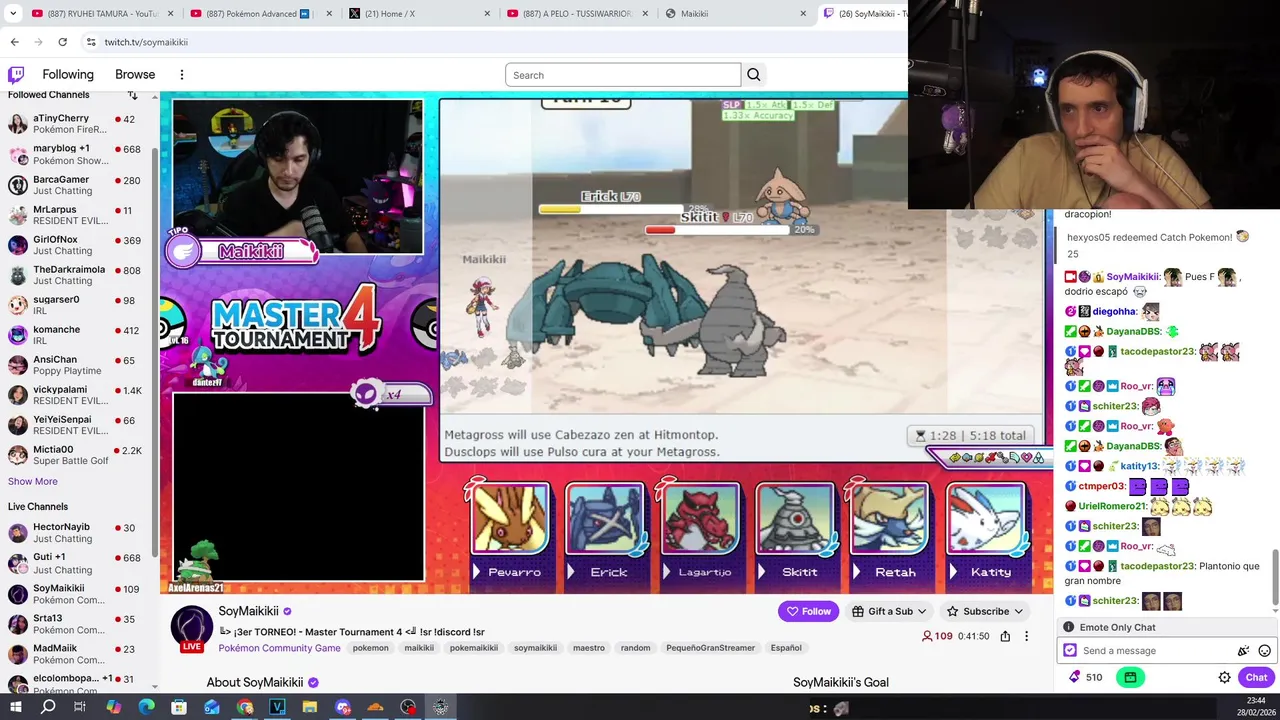This screenshot has width=1280, height=720.
Task: Click the chat scrollbar
Action: coord(1276,578)
